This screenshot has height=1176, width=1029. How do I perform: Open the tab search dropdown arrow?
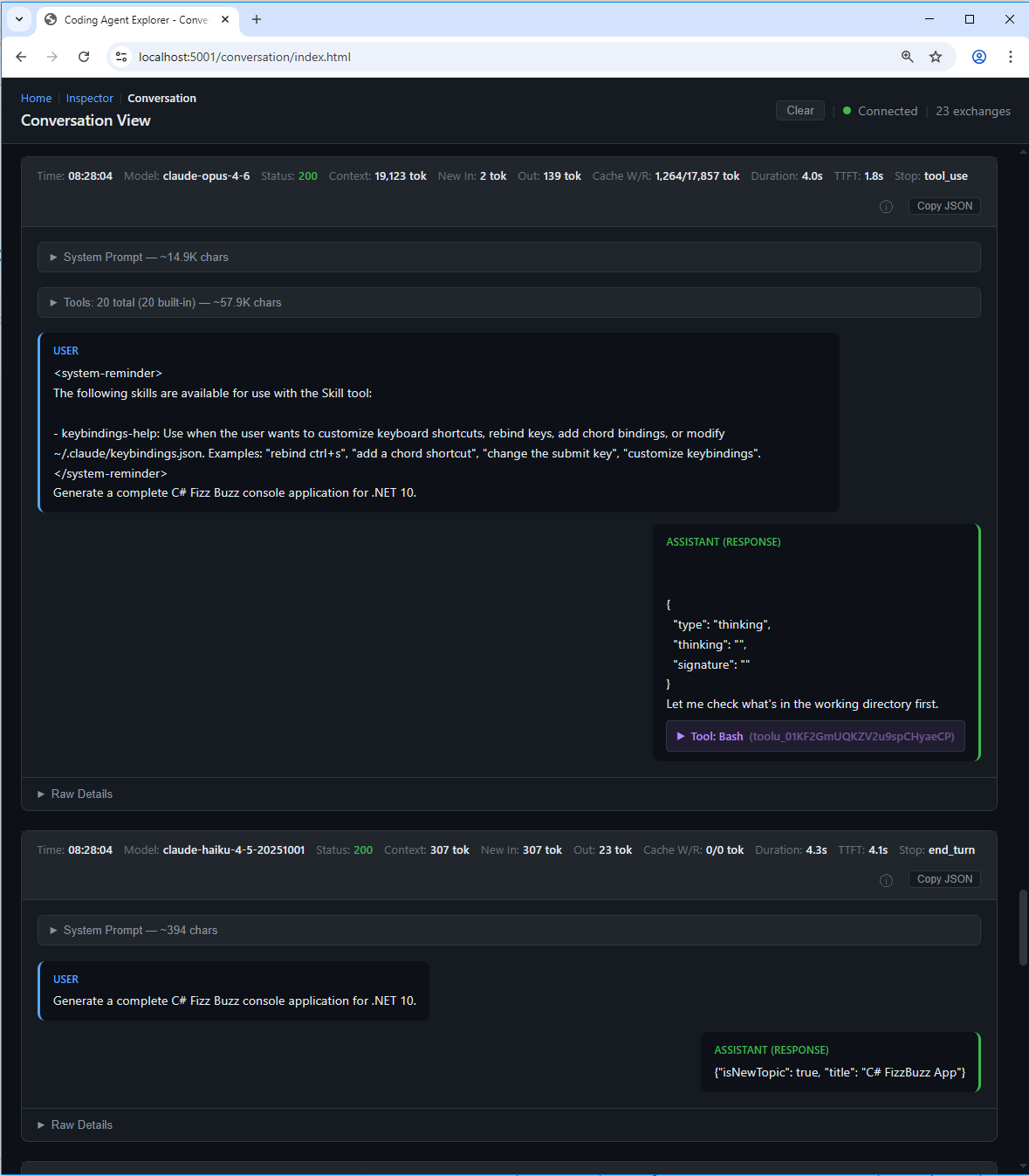pos(19,19)
